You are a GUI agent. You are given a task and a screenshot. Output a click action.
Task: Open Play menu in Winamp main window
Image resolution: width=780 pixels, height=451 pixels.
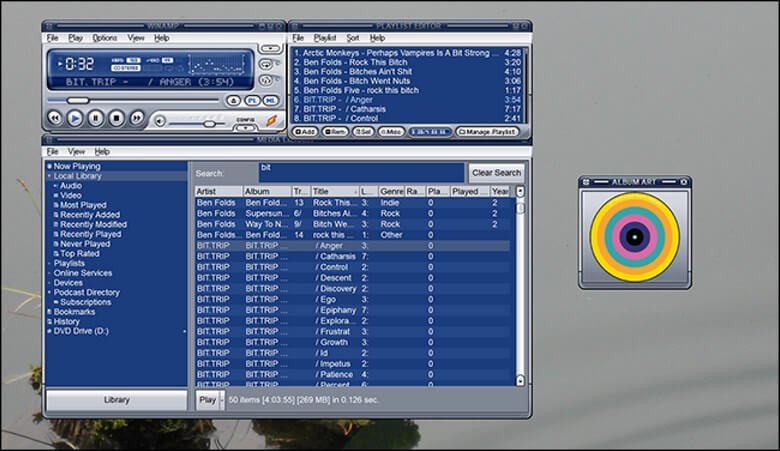click(76, 38)
